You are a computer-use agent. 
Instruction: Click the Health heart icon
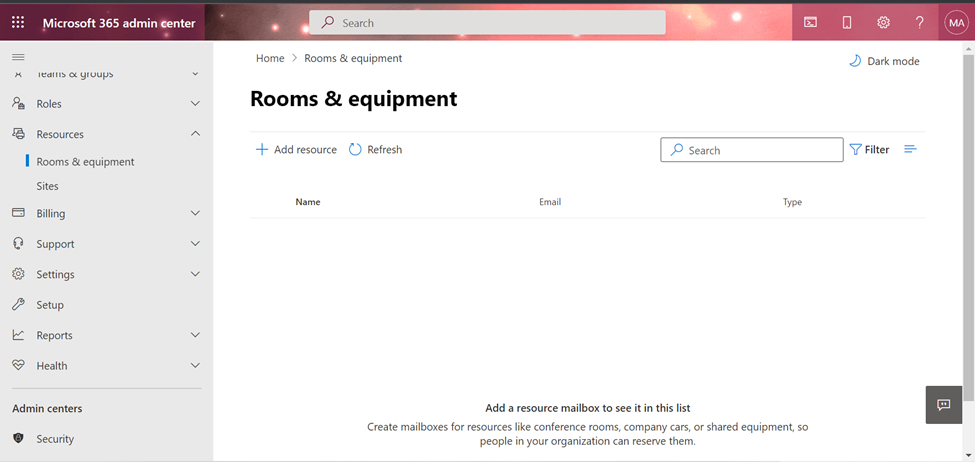18,366
